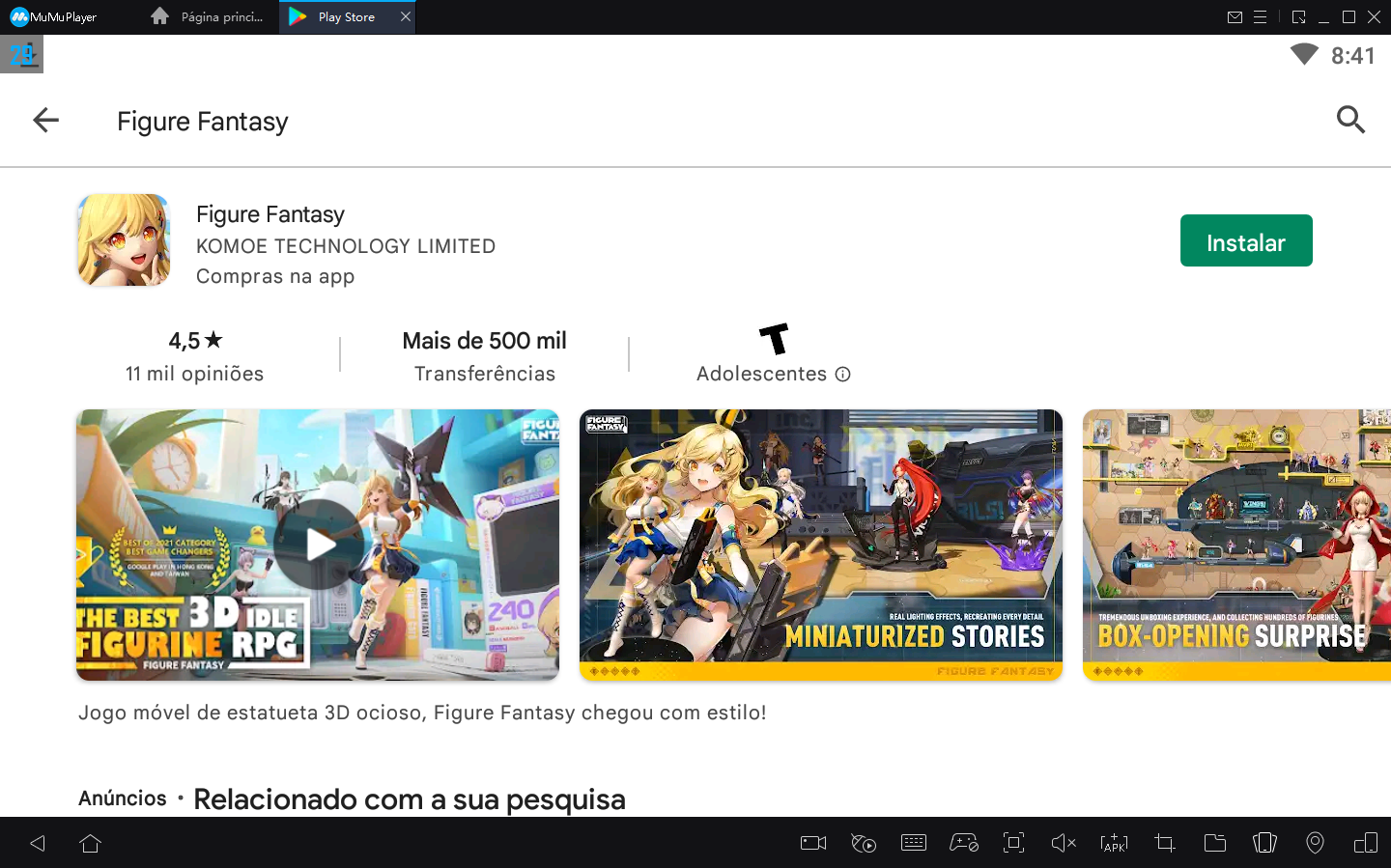Click the teen content rating T icon
1391x868 pixels.
[x=774, y=339]
